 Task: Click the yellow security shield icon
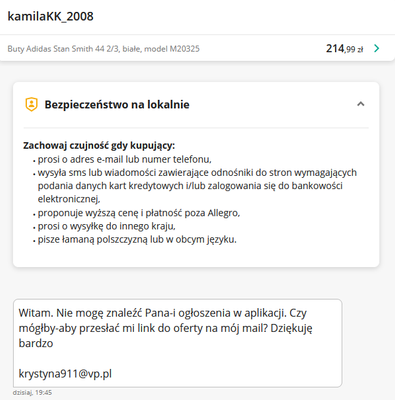click(x=31, y=104)
